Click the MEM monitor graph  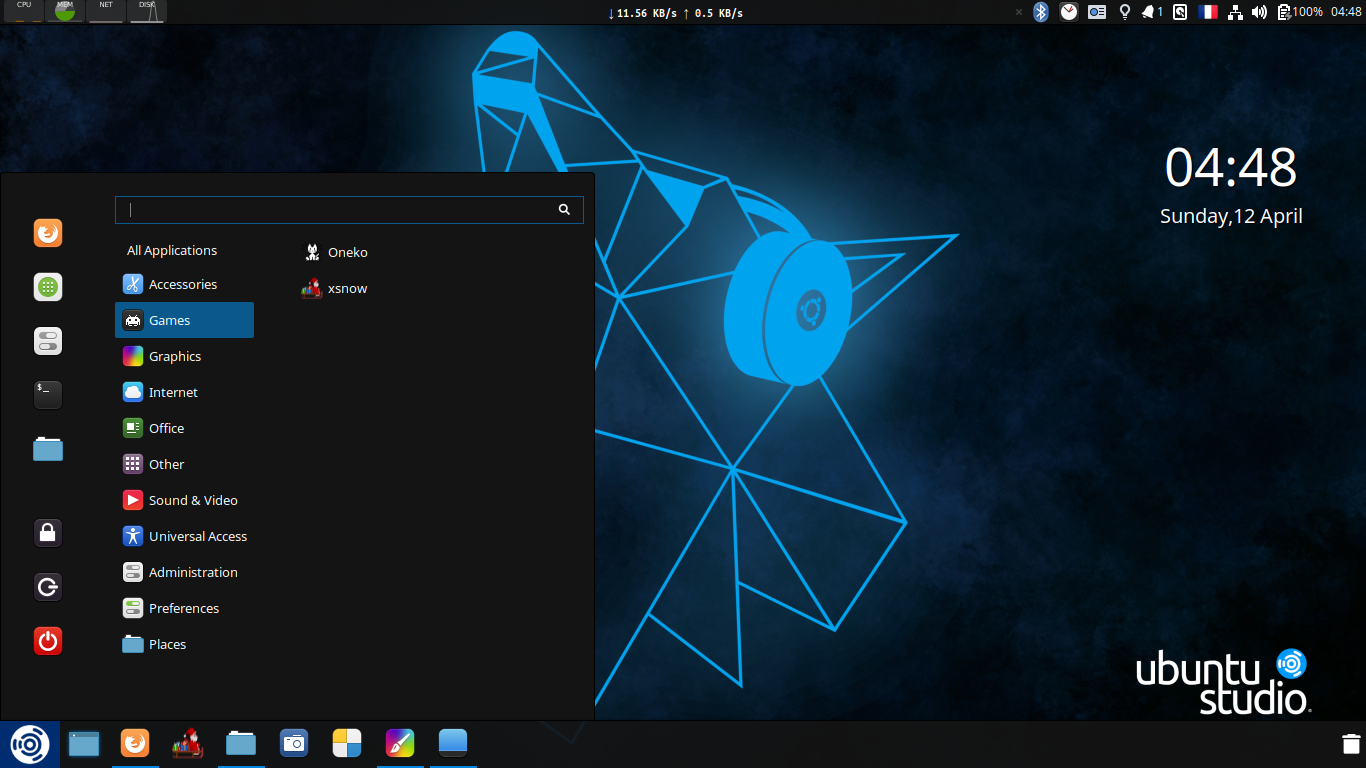coord(65,12)
